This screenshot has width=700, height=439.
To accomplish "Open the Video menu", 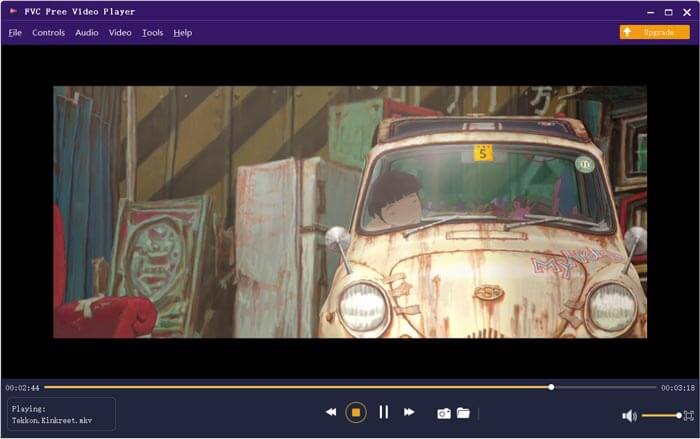I will click(120, 33).
